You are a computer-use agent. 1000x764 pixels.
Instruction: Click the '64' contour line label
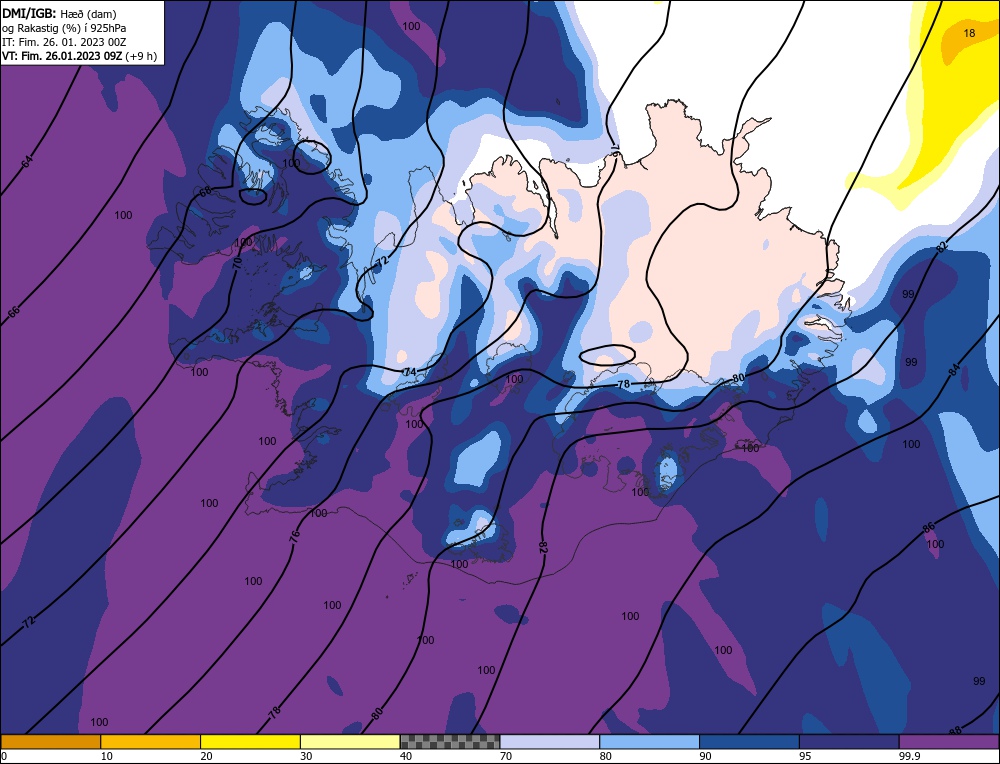tap(27, 163)
